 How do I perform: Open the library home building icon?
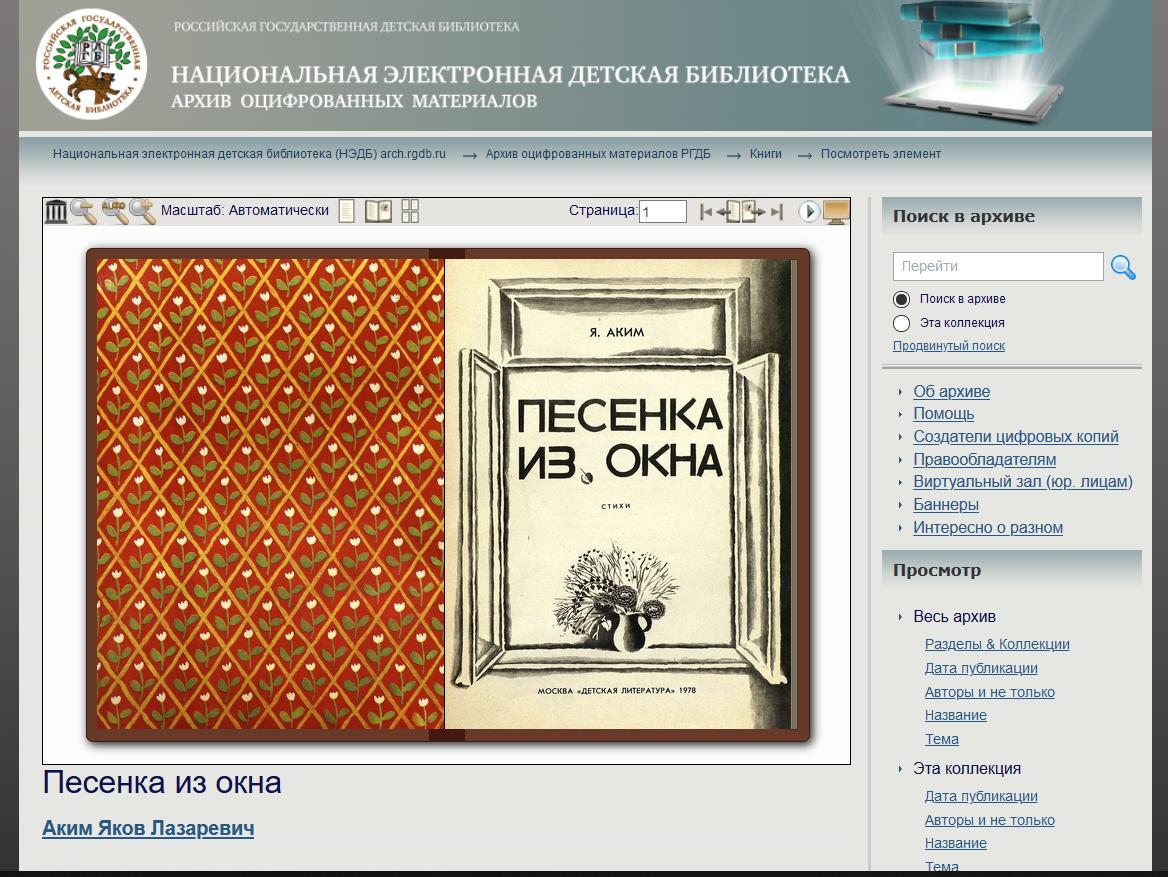coord(56,212)
